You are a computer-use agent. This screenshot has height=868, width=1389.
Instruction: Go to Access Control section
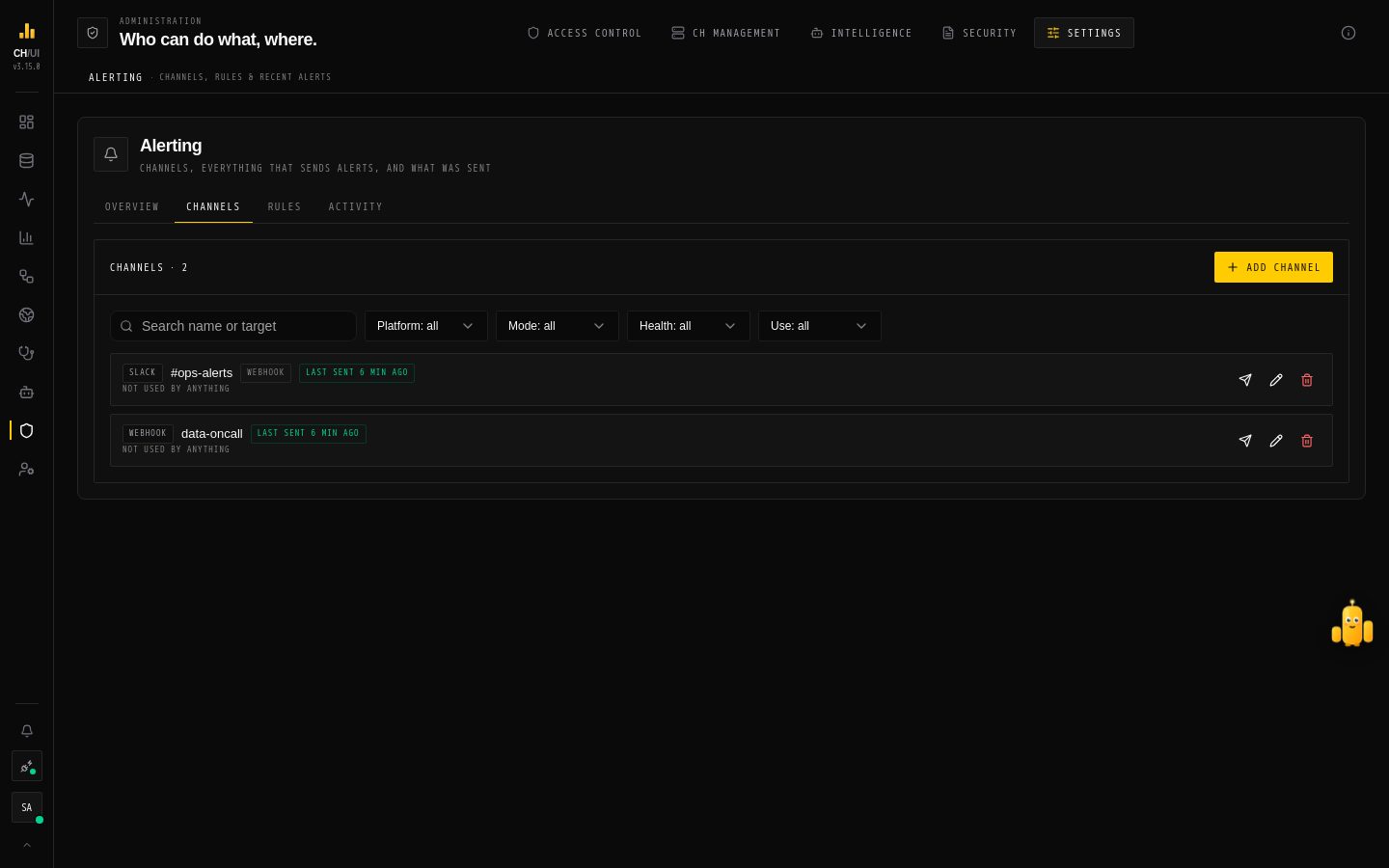coord(585,33)
